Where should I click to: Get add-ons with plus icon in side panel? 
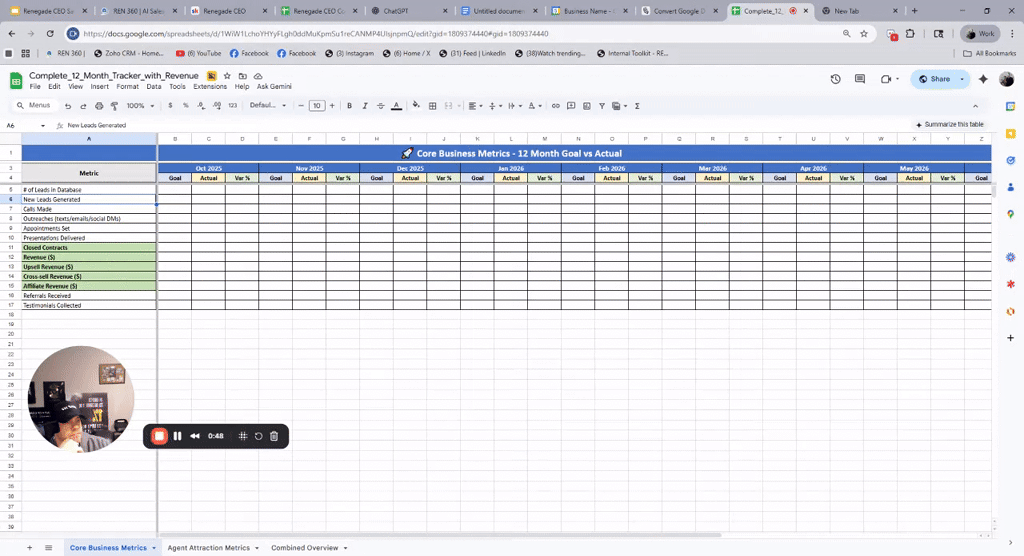[1010, 338]
